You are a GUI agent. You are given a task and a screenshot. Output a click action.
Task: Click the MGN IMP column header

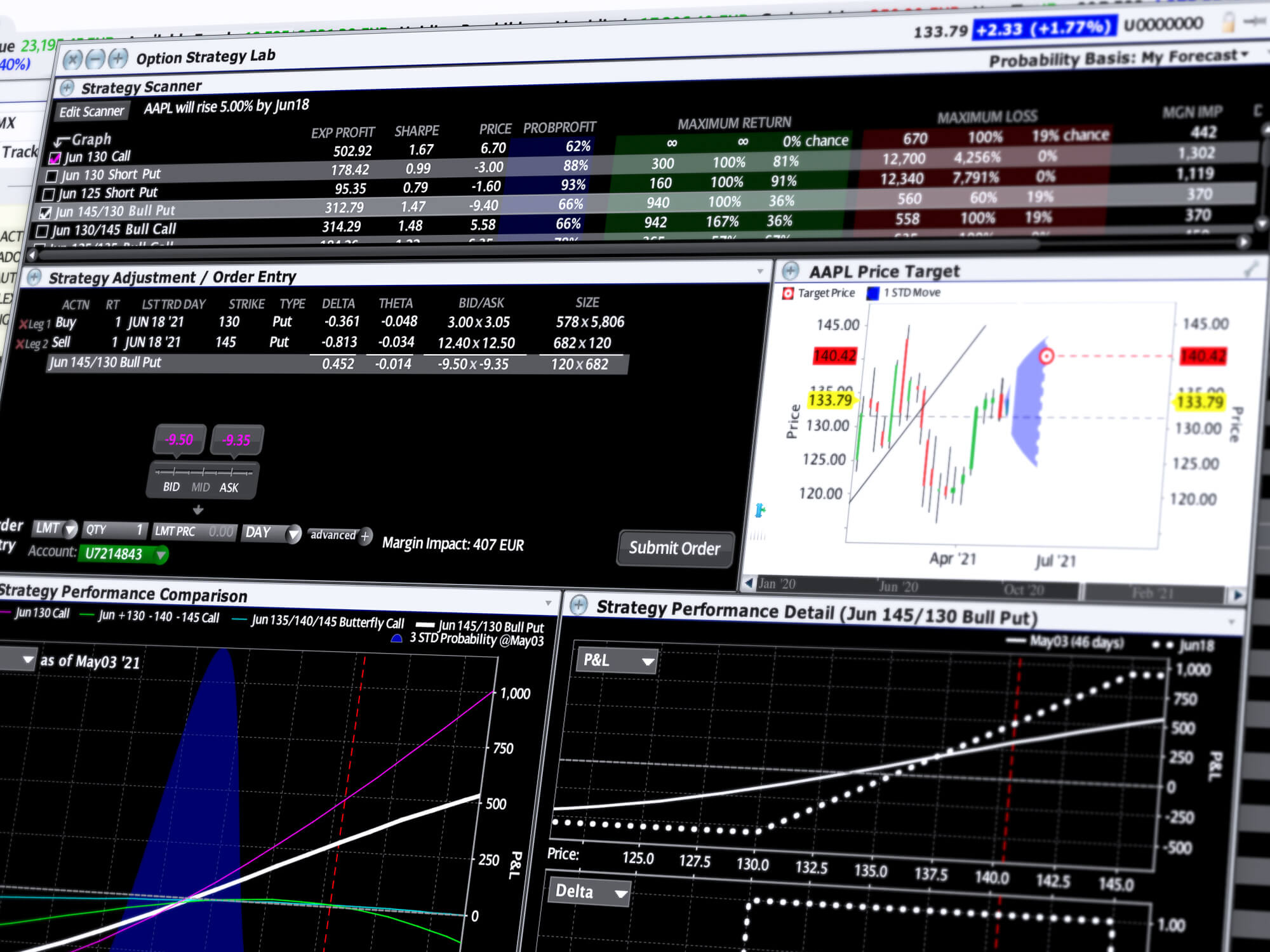point(1192,112)
